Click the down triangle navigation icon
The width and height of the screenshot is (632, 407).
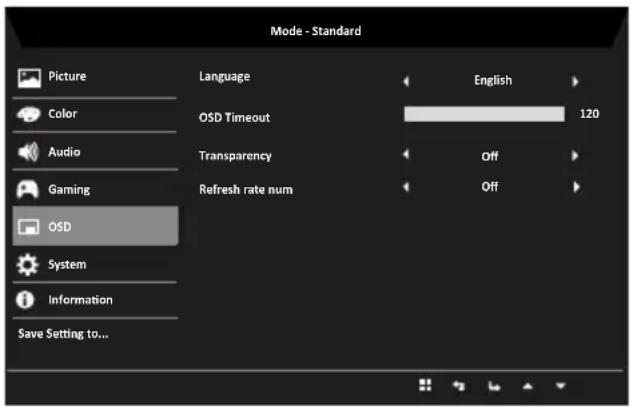coord(561,386)
